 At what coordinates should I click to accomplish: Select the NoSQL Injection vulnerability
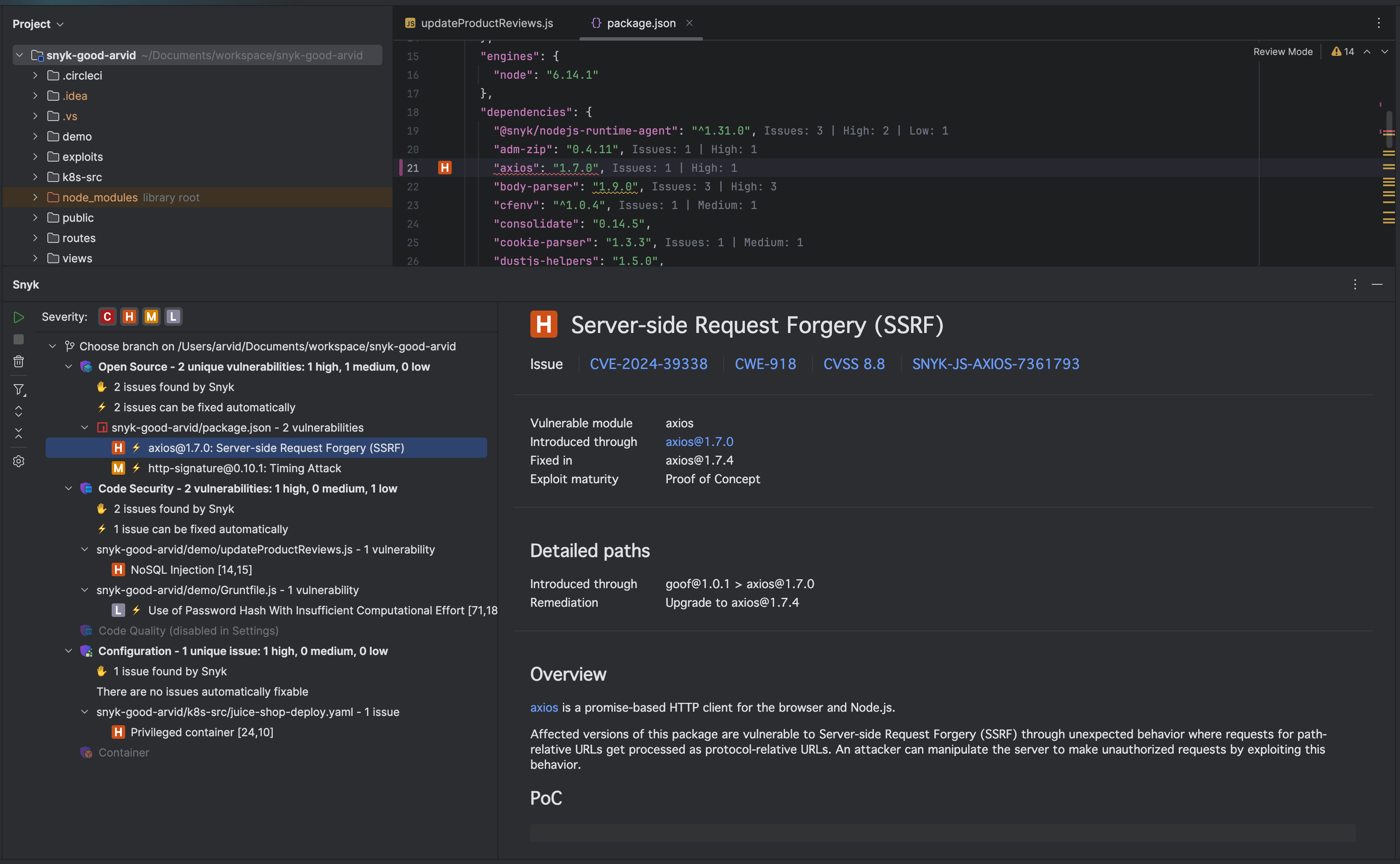tap(190, 569)
